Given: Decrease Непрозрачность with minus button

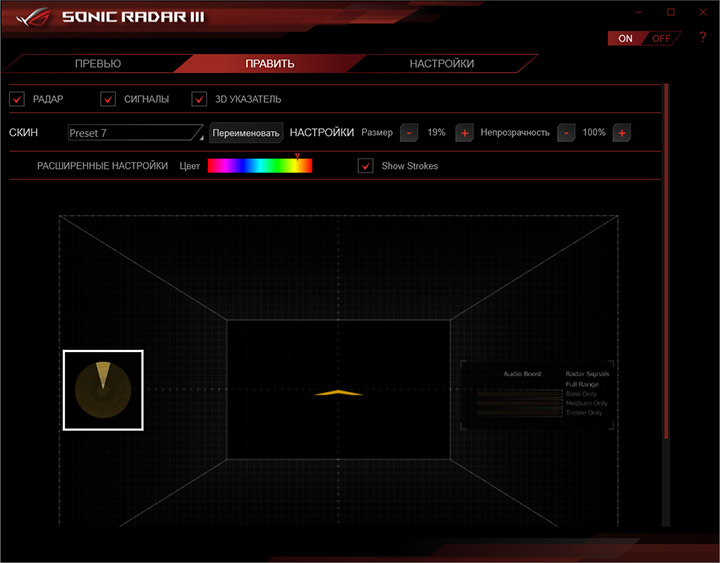Looking at the screenshot, I should [x=566, y=133].
